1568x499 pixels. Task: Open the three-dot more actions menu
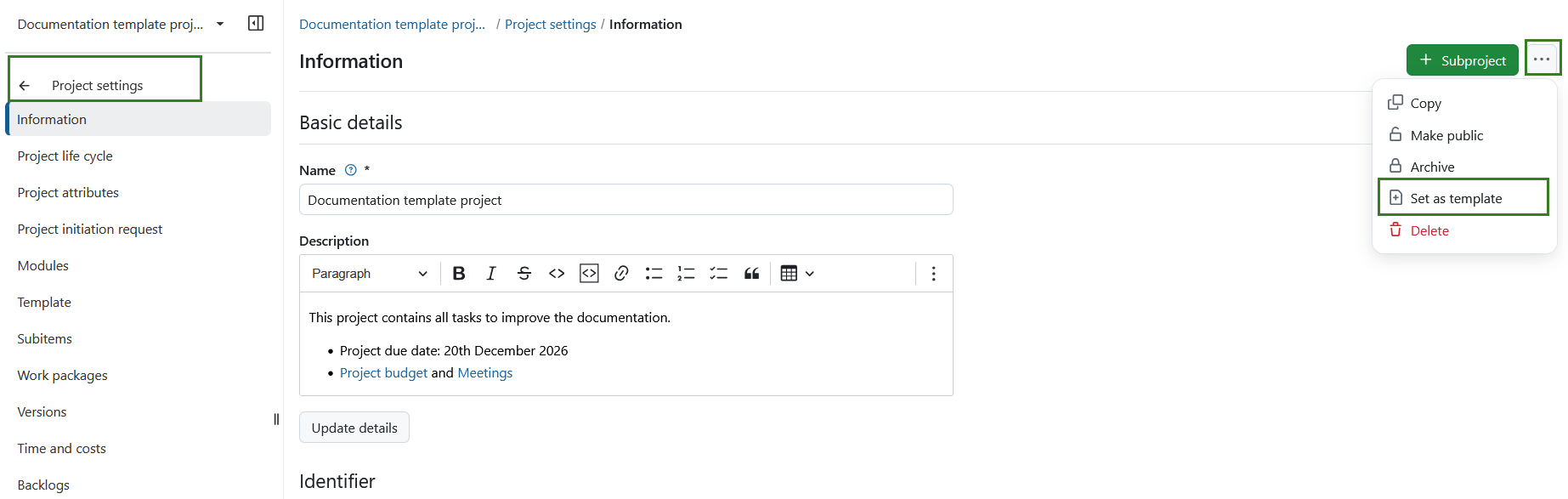(1542, 59)
